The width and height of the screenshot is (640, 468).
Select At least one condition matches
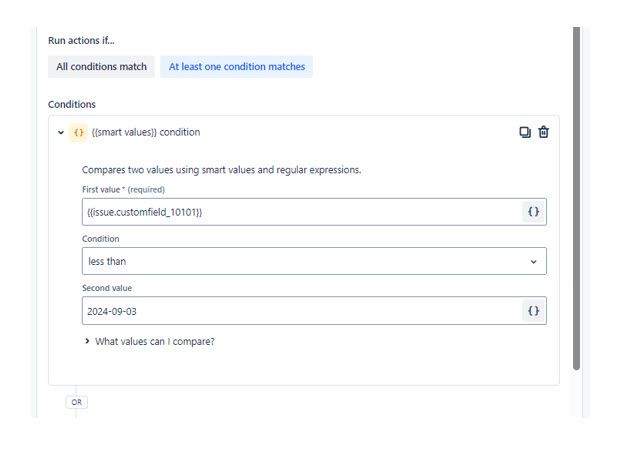(x=237, y=67)
